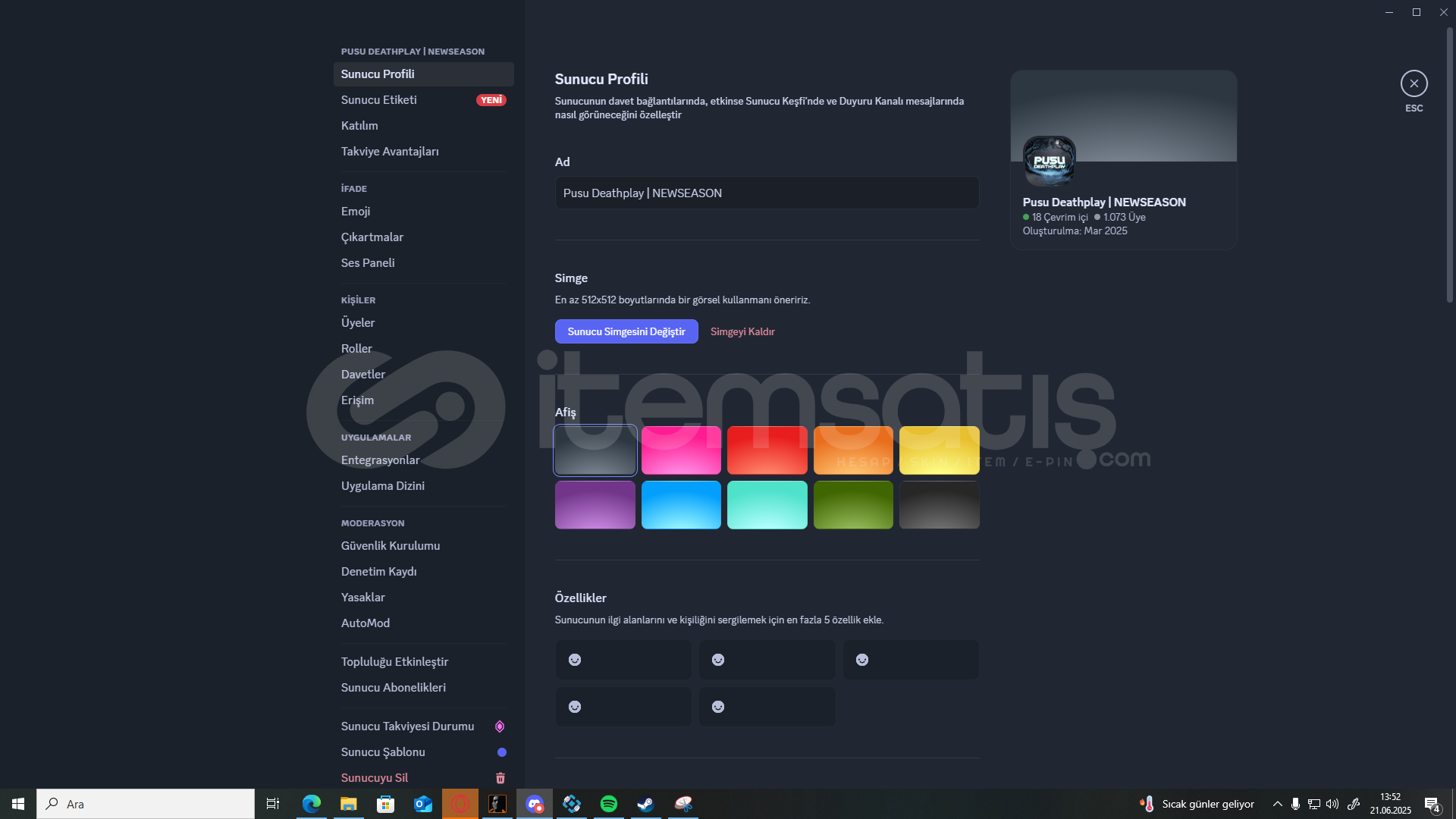Screen dimensions: 1456x819
Task: Open Sunucu Şablonu page
Action: pos(423,752)
